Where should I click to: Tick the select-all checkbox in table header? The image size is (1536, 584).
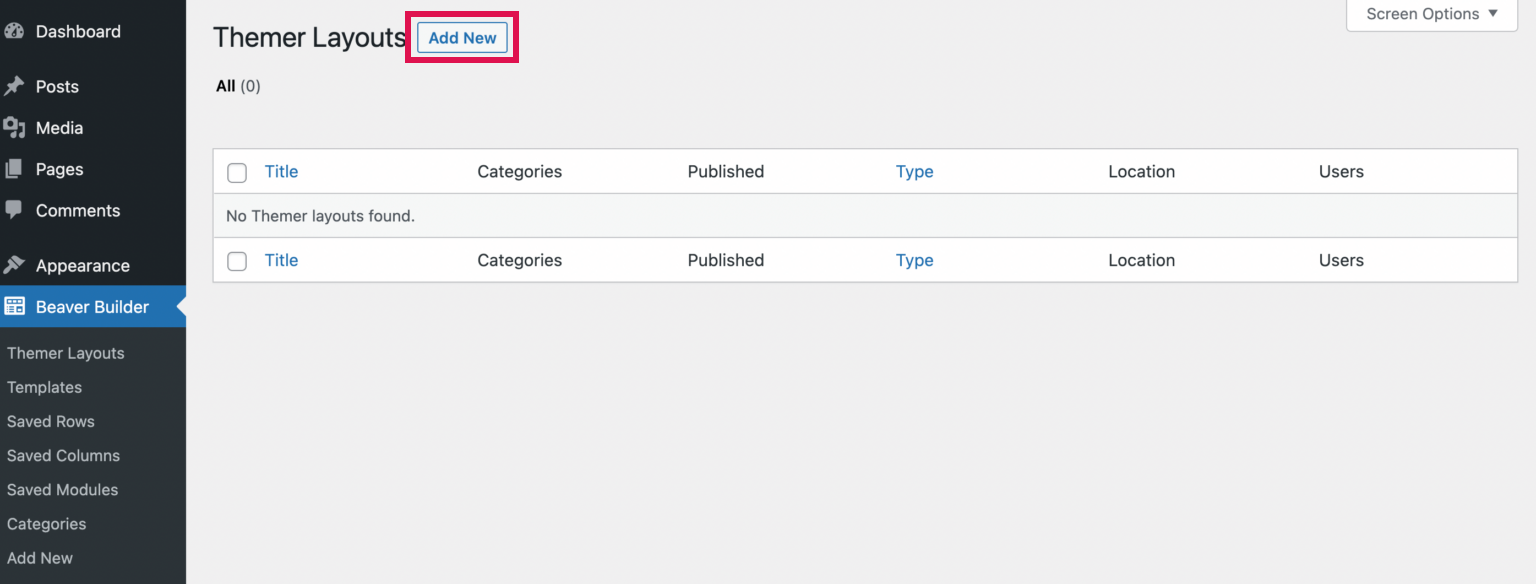(237, 173)
